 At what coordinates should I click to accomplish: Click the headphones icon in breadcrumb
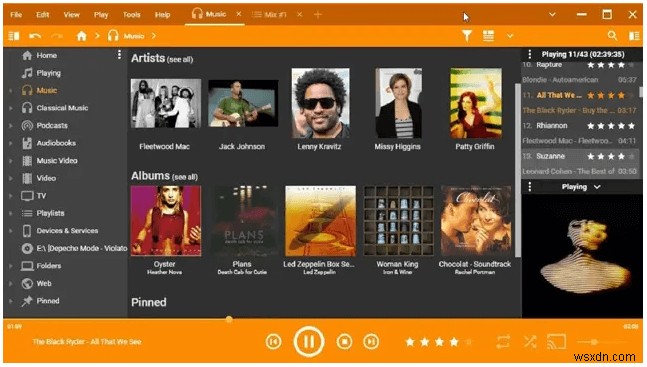[113, 36]
